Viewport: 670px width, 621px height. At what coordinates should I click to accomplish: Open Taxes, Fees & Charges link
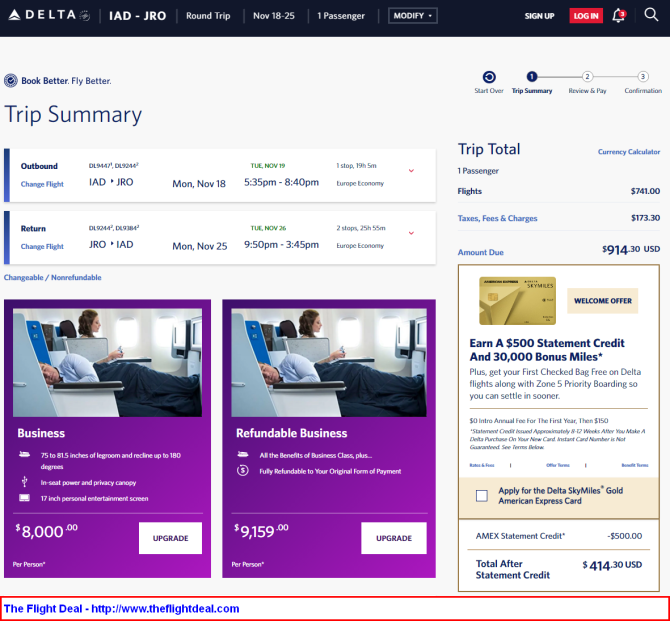[497, 218]
